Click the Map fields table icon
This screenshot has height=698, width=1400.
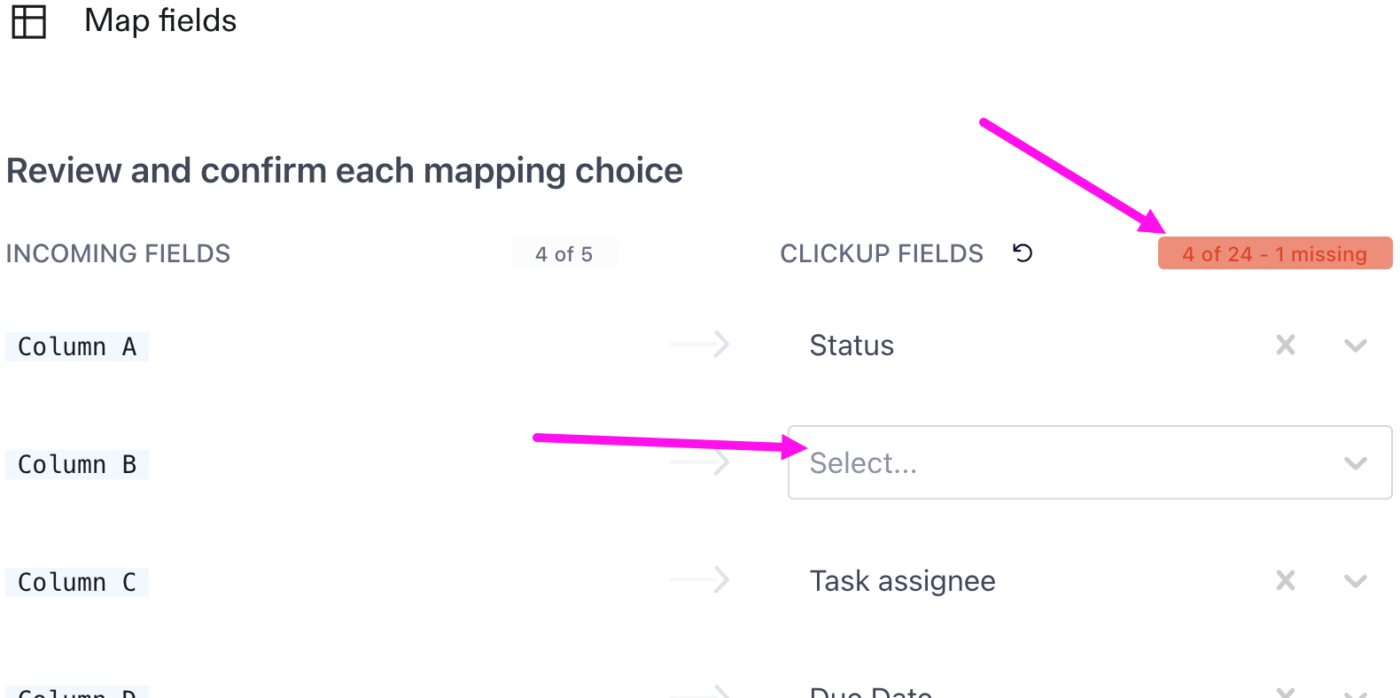pyautogui.click(x=29, y=21)
